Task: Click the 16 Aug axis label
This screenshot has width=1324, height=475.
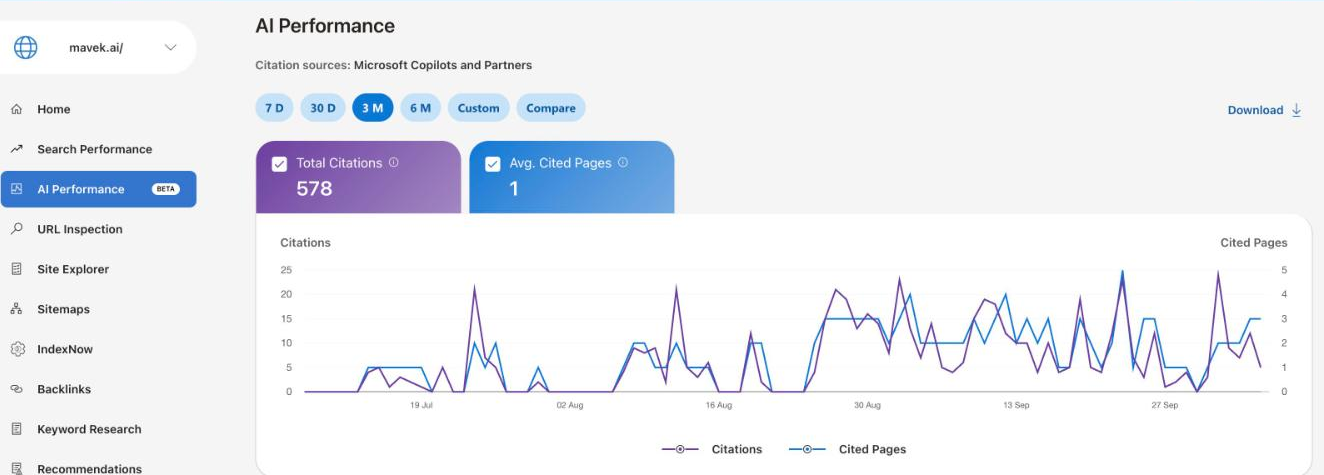Action: click(718, 405)
